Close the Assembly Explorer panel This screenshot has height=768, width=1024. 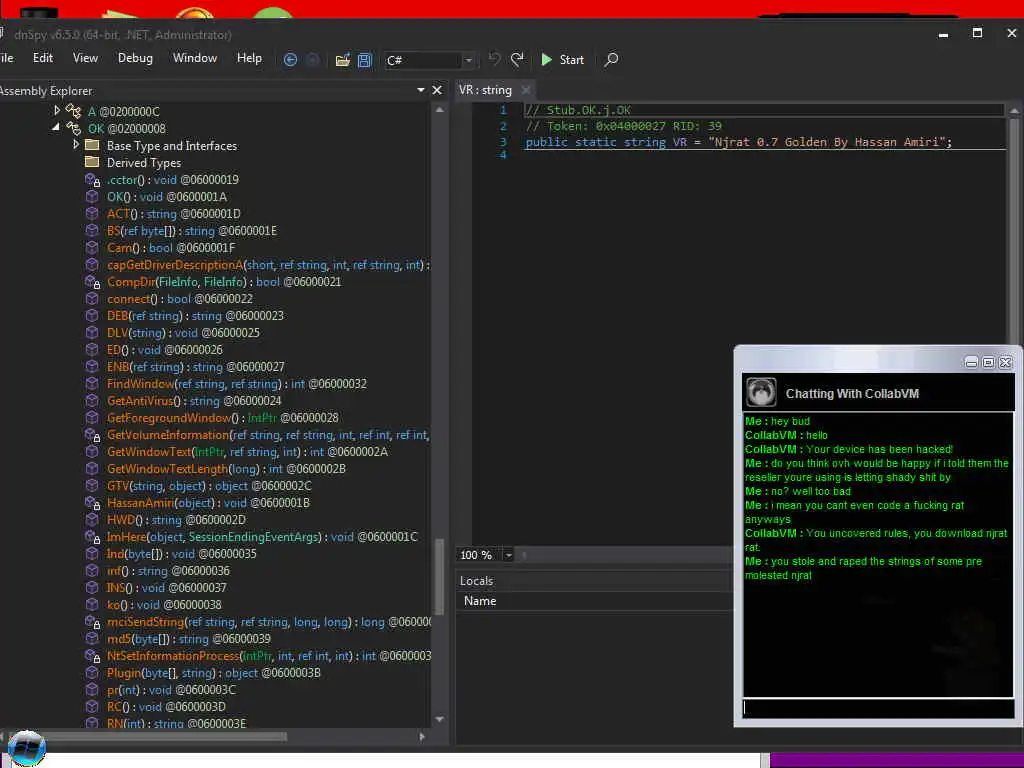click(x=437, y=90)
